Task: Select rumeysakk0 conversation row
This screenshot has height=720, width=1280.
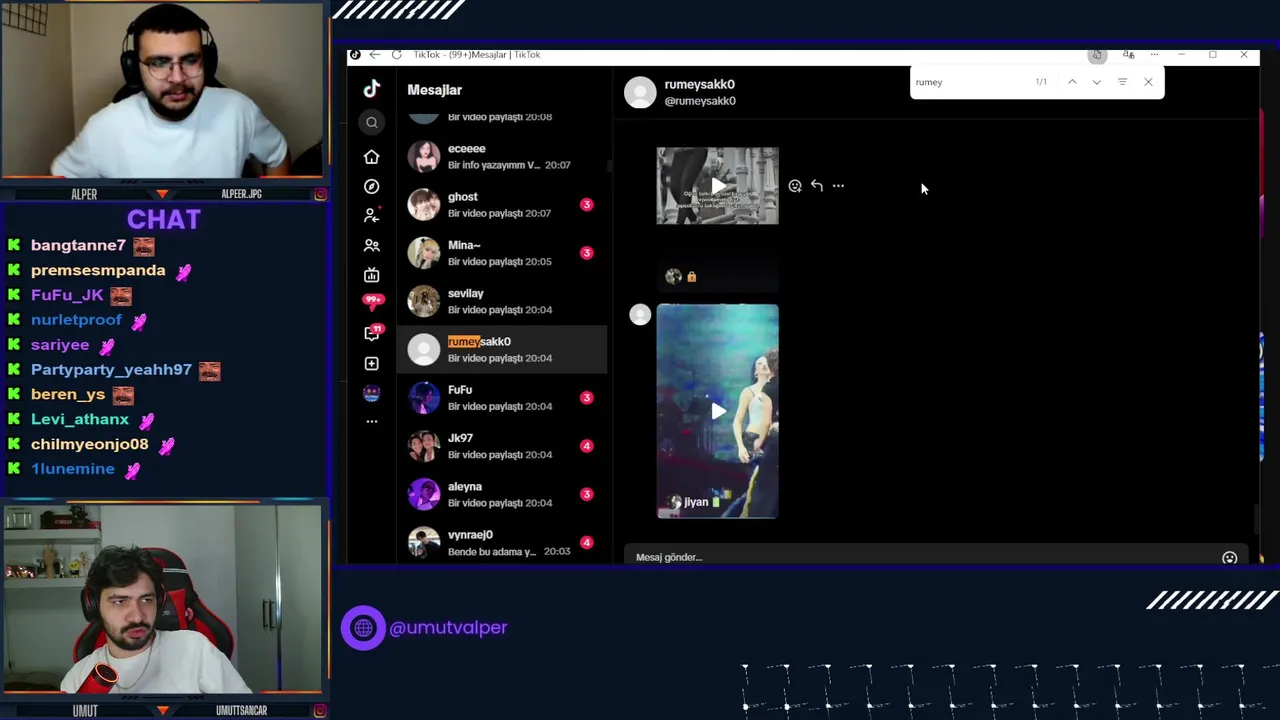Action: (x=502, y=349)
